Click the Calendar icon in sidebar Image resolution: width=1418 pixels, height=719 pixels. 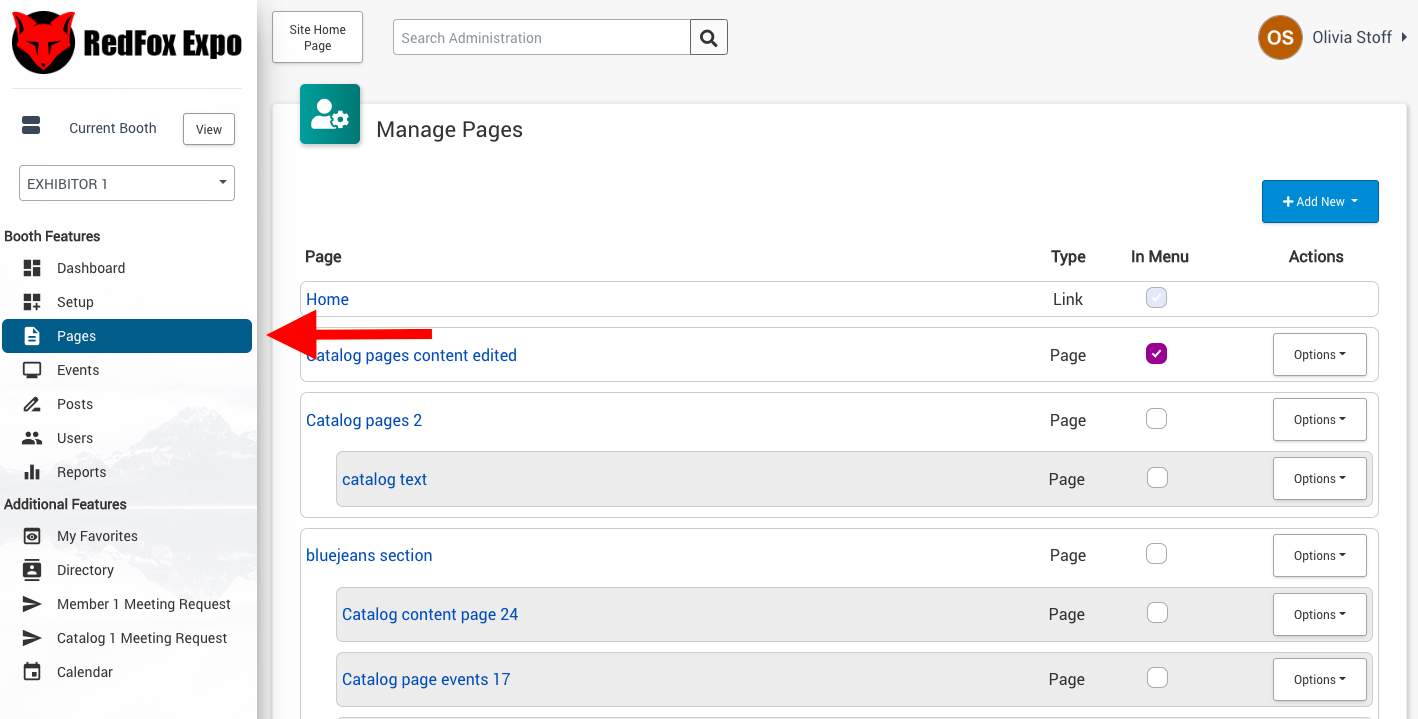pyautogui.click(x=32, y=672)
